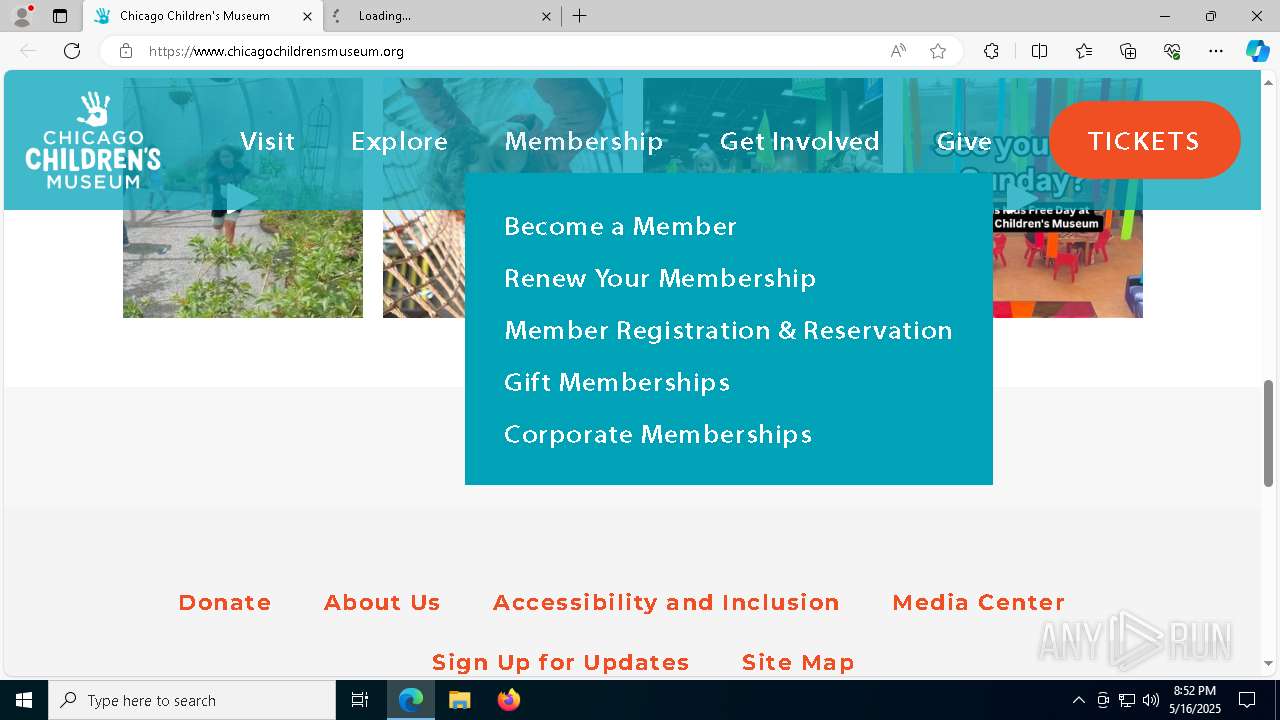Screen dimensions: 1280x720
Task: Launch Firefox from the taskbar
Action: pyautogui.click(x=508, y=700)
